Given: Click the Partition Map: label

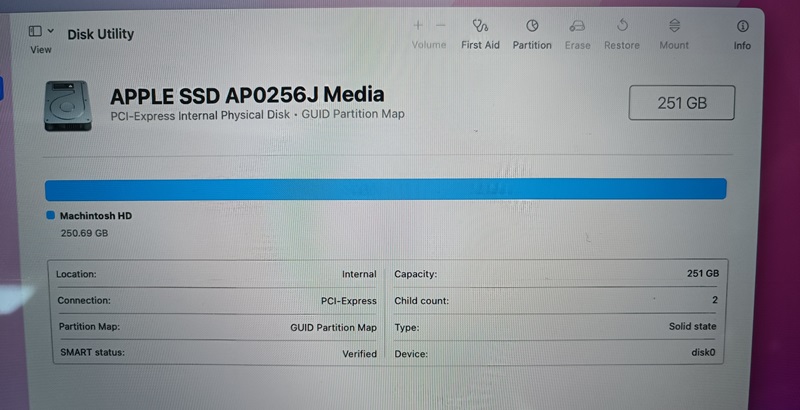Looking at the screenshot, I should click(x=89, y=326).
